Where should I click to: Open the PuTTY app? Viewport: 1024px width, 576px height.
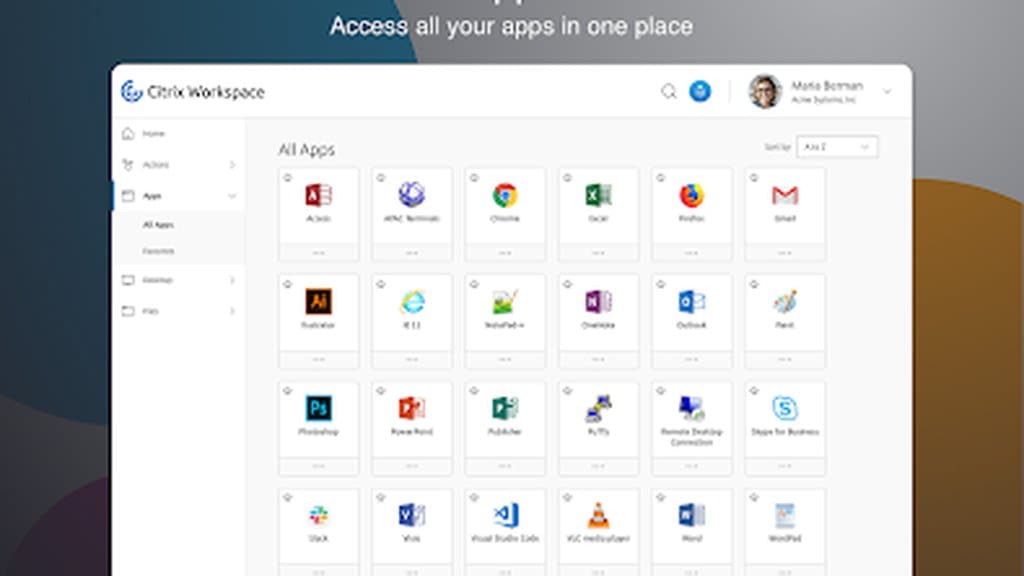(x=598, y=408)
